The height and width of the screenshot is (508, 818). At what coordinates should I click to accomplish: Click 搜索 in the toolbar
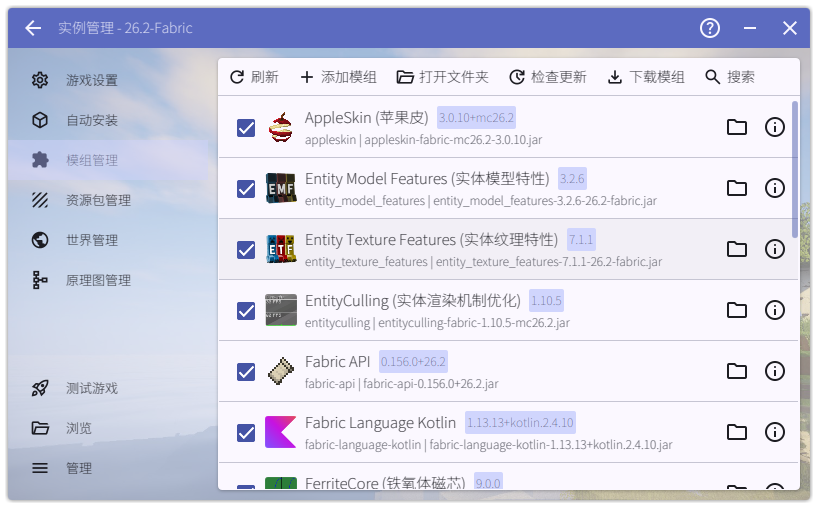tap(730, 77)
